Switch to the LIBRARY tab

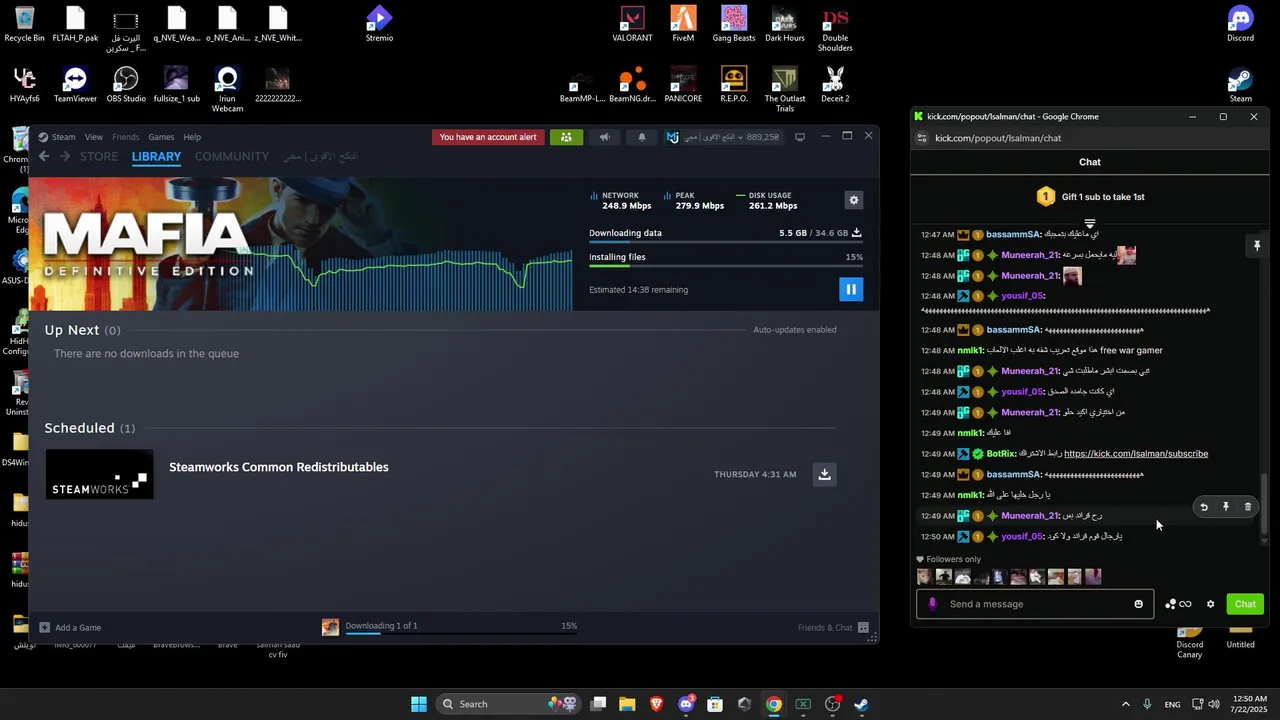tap(156, 157)
